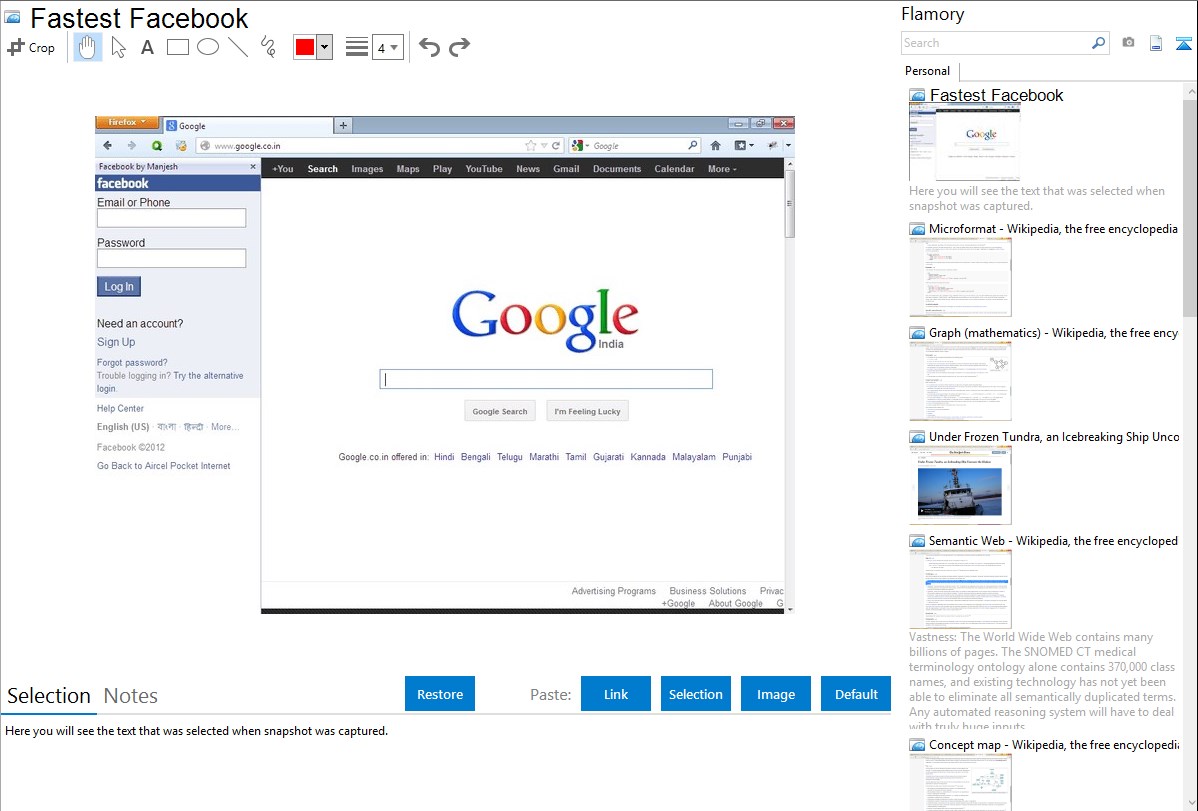
Task: Click the Facebook Log In button in the screenshot
Action: pos(118,287)
